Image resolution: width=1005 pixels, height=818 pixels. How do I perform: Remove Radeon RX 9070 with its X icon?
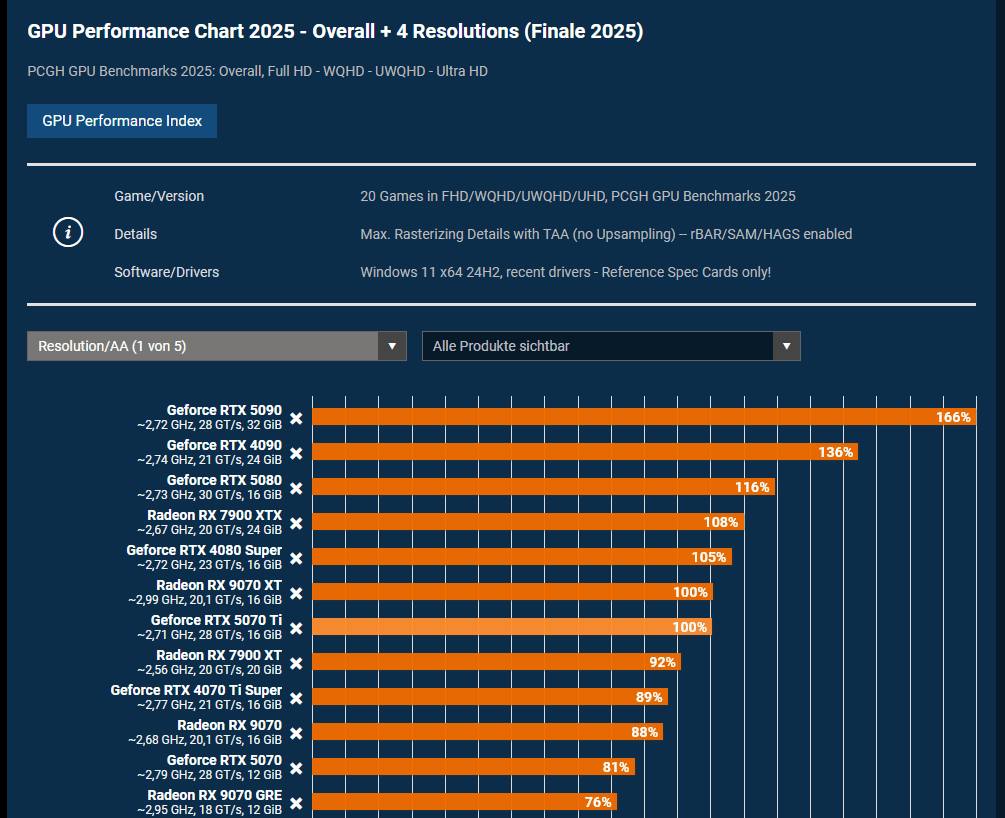point(296,733)
